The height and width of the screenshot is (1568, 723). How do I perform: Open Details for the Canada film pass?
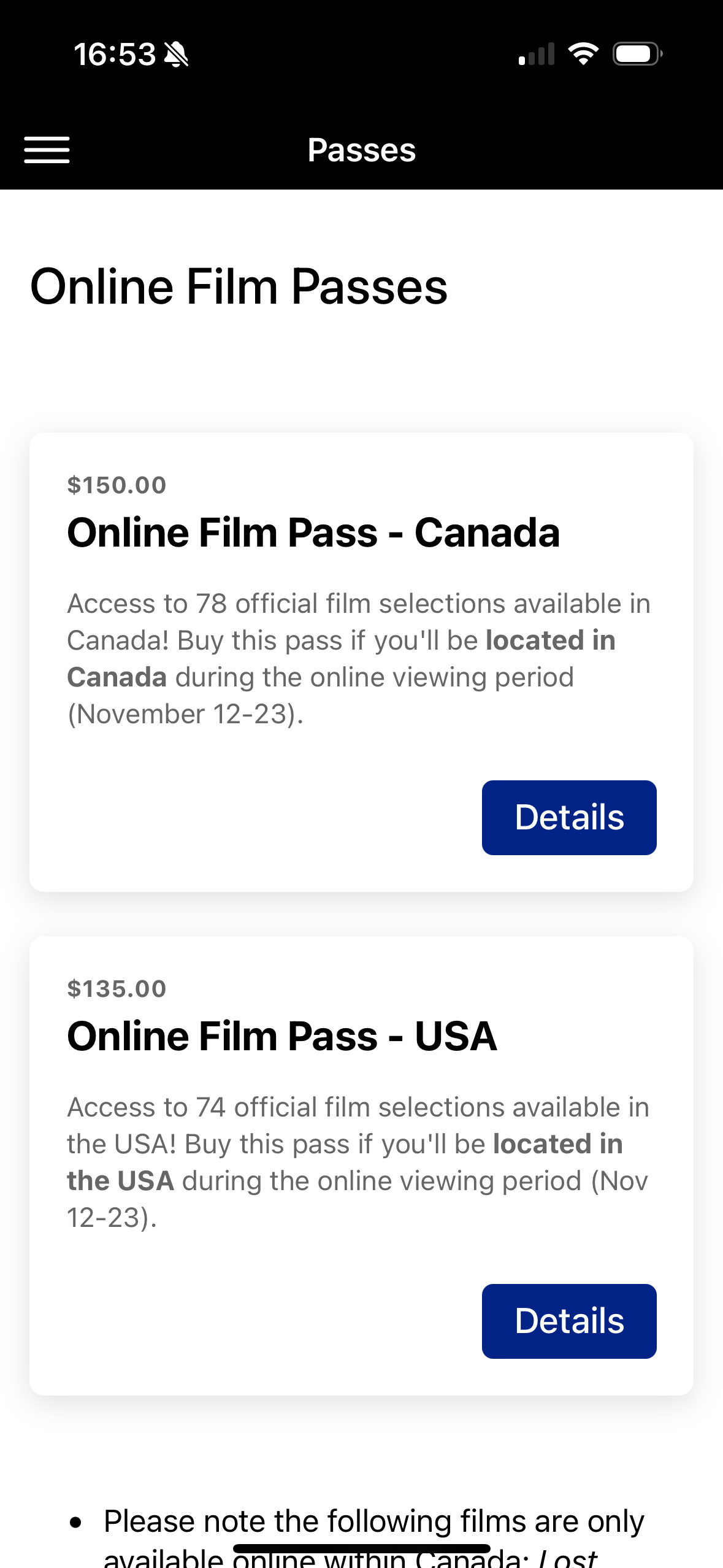(x=568, y=817)
